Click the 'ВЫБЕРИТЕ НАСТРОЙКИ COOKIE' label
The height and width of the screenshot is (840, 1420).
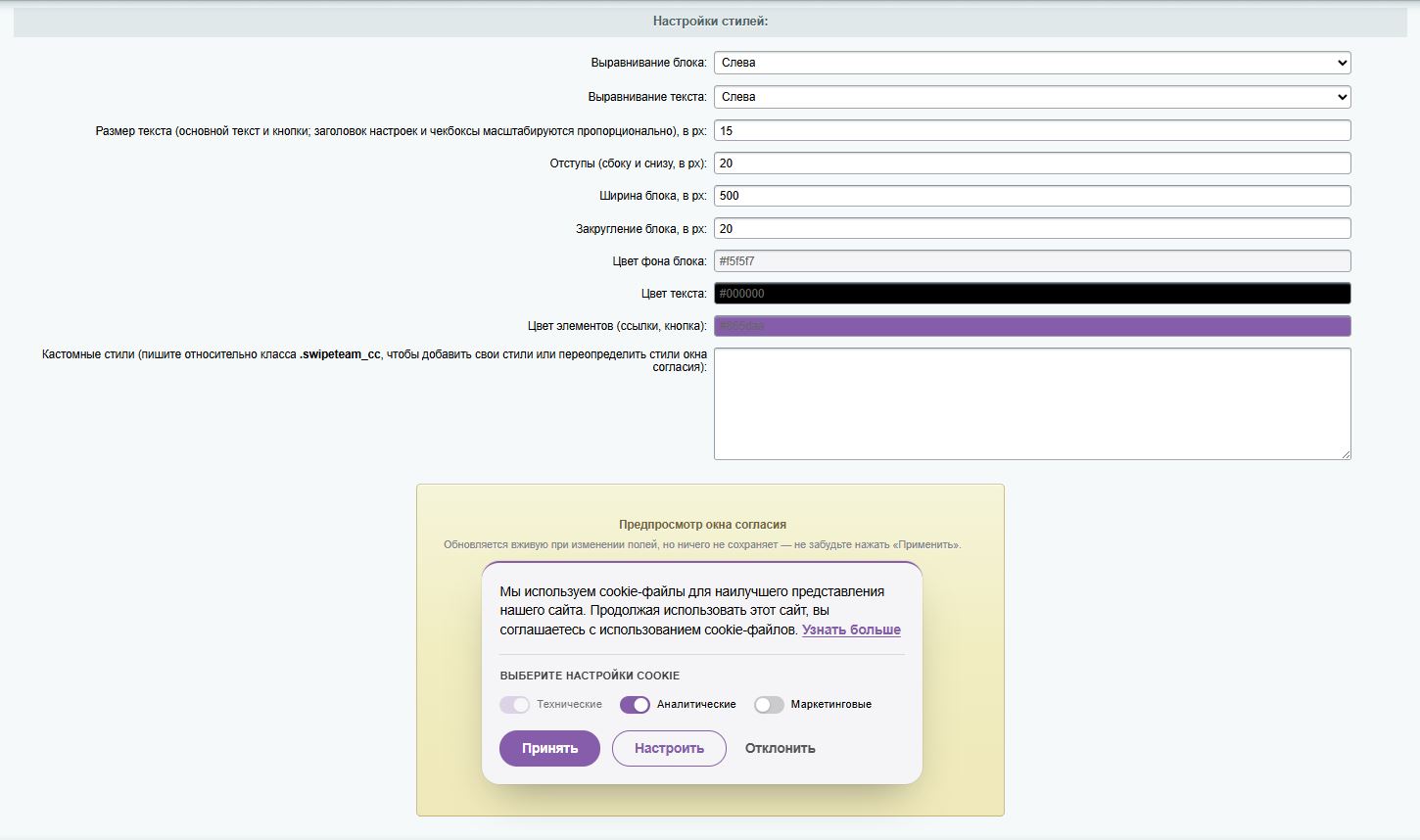pos(590,676)
